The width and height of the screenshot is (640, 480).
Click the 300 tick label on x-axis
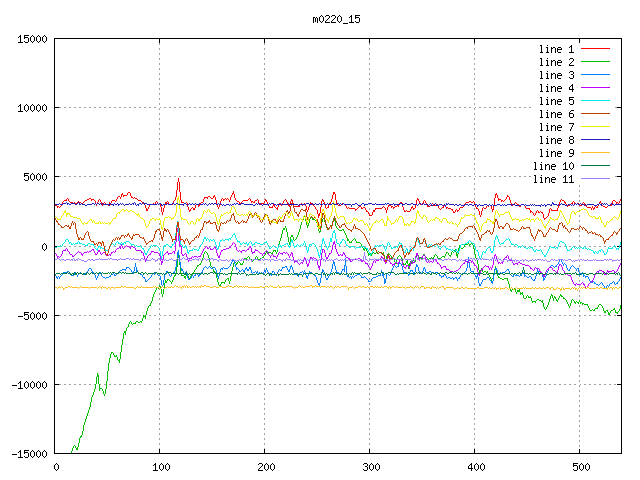(x=370, y=467)
